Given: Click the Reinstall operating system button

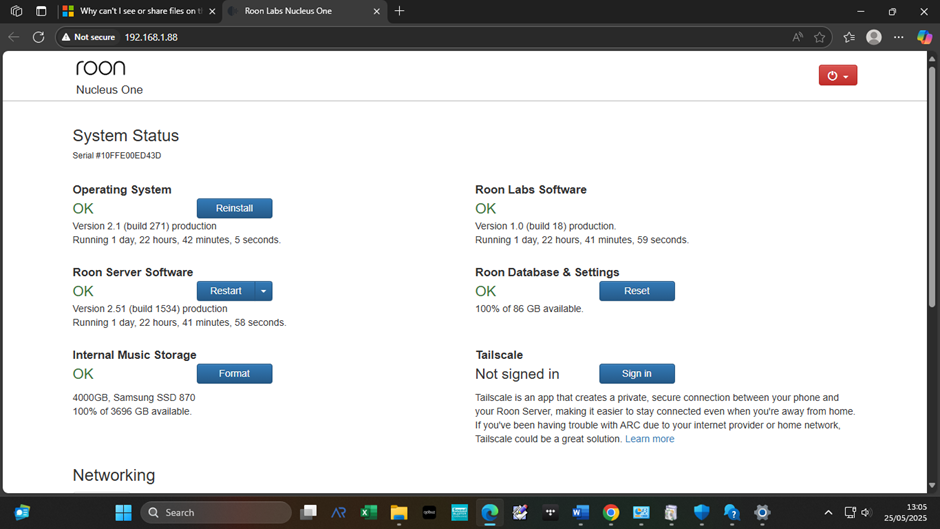Looking at the screenshot, I should click(x=234, y=208).
